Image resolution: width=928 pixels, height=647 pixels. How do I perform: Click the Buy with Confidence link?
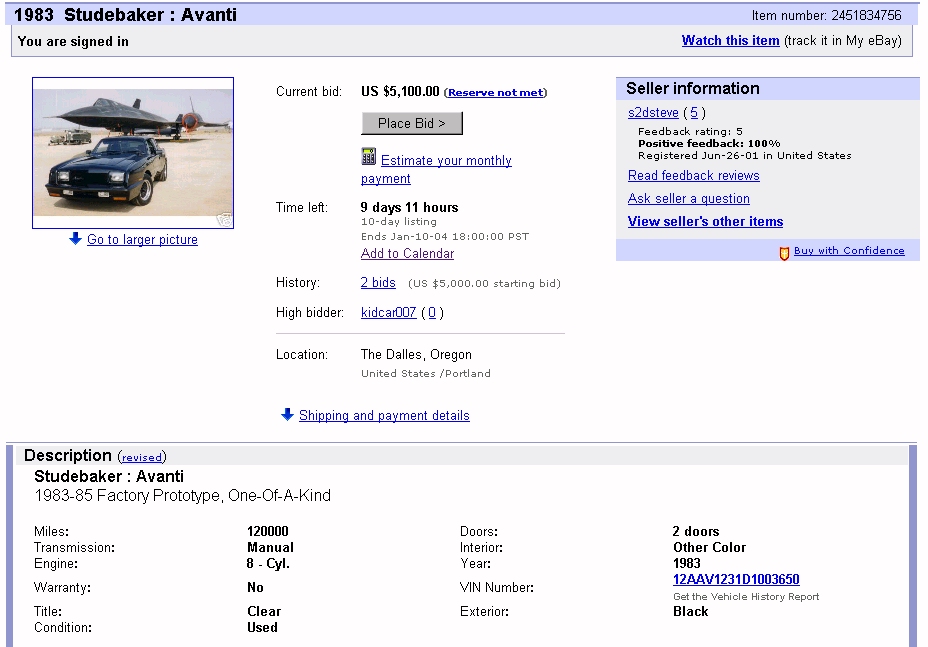[849, 250]
